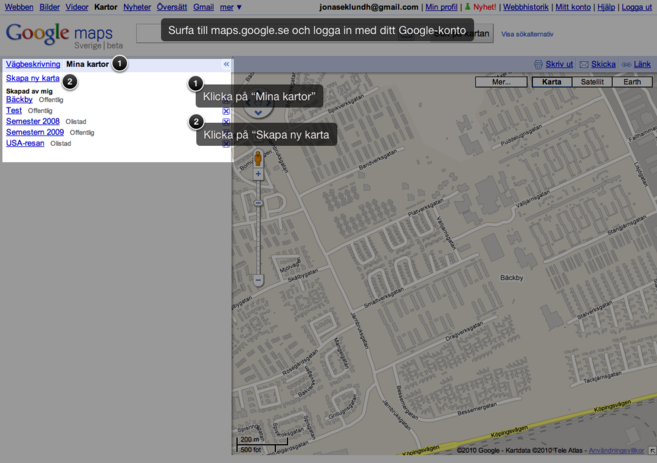Screen dimensions: 657x463
Task: Open the Bäckby map link
Action: pos(19,100)
